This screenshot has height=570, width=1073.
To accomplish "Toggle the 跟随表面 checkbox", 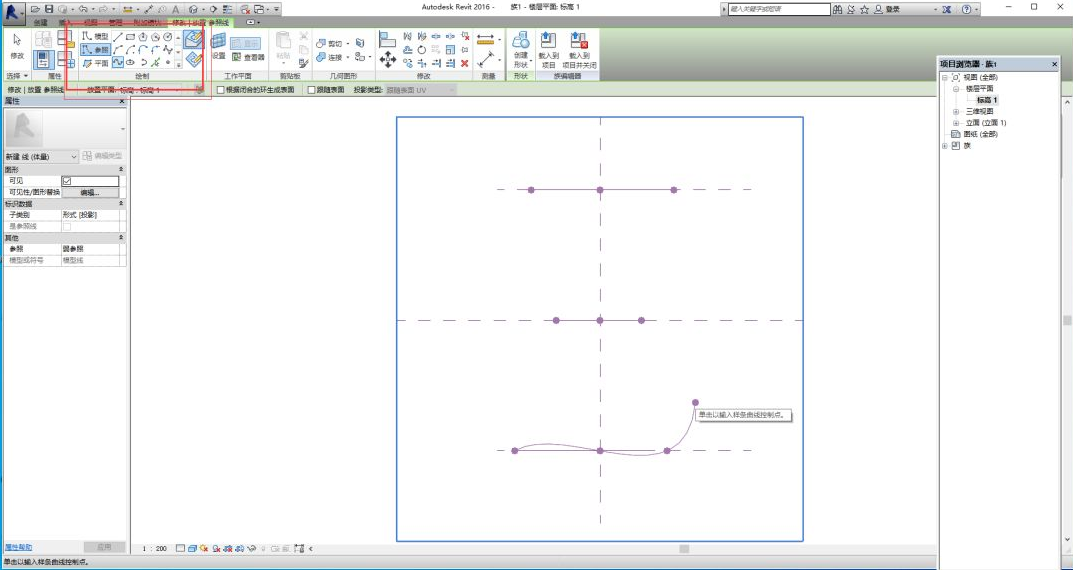I will (311, 89).
